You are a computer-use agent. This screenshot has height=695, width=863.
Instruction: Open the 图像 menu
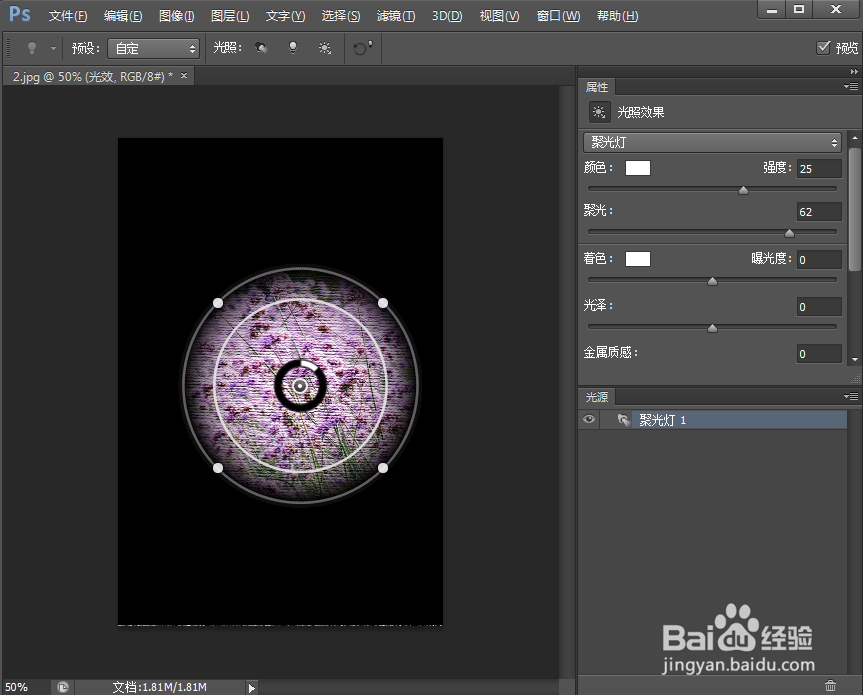pyautogui.click(x=176, y=16)
